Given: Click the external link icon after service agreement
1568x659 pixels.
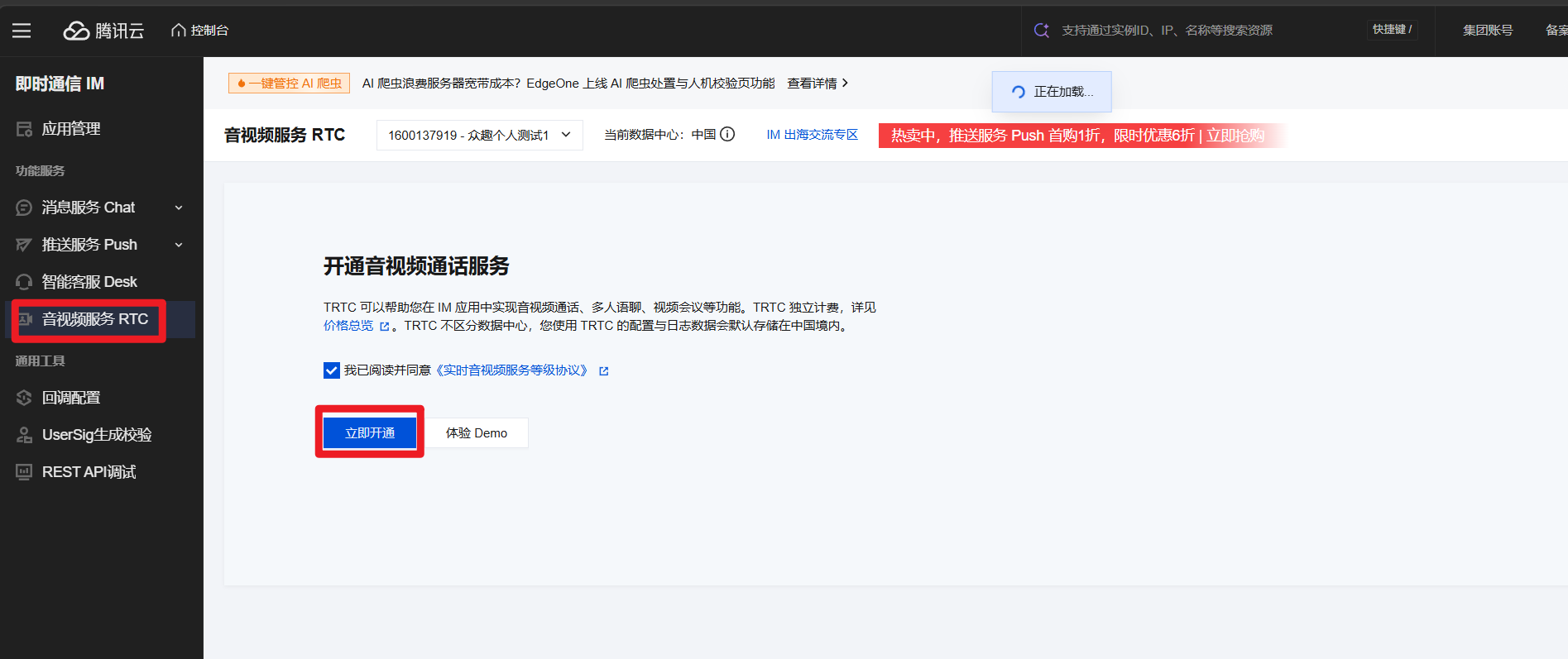Looking at the screenshot, I should click(604, 371).
